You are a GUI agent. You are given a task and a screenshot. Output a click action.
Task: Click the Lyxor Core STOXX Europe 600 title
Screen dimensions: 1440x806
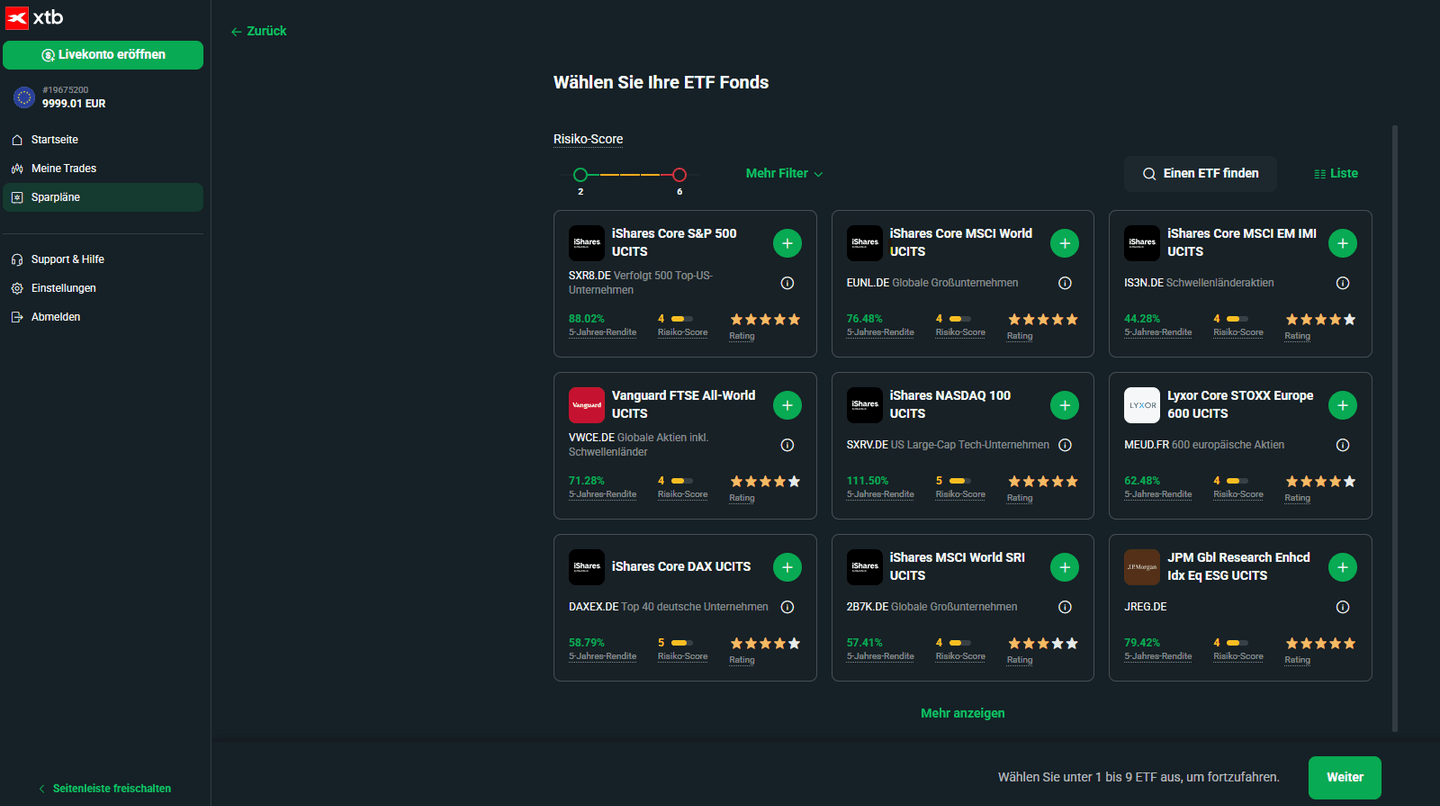pos(1241,404)
